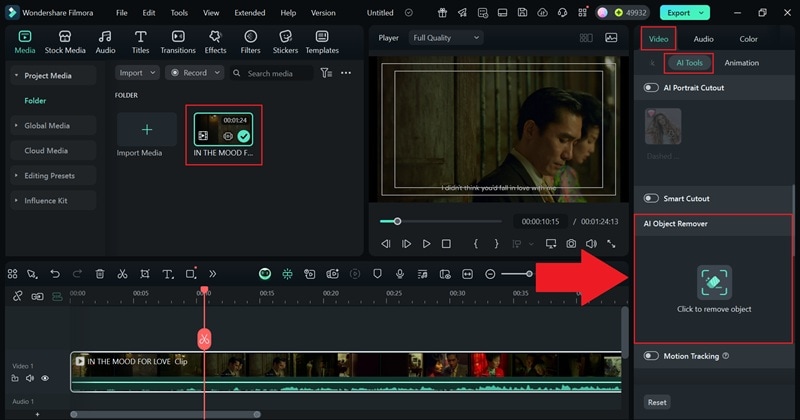Open the more options ellipsis in media panel

[346, 73]
